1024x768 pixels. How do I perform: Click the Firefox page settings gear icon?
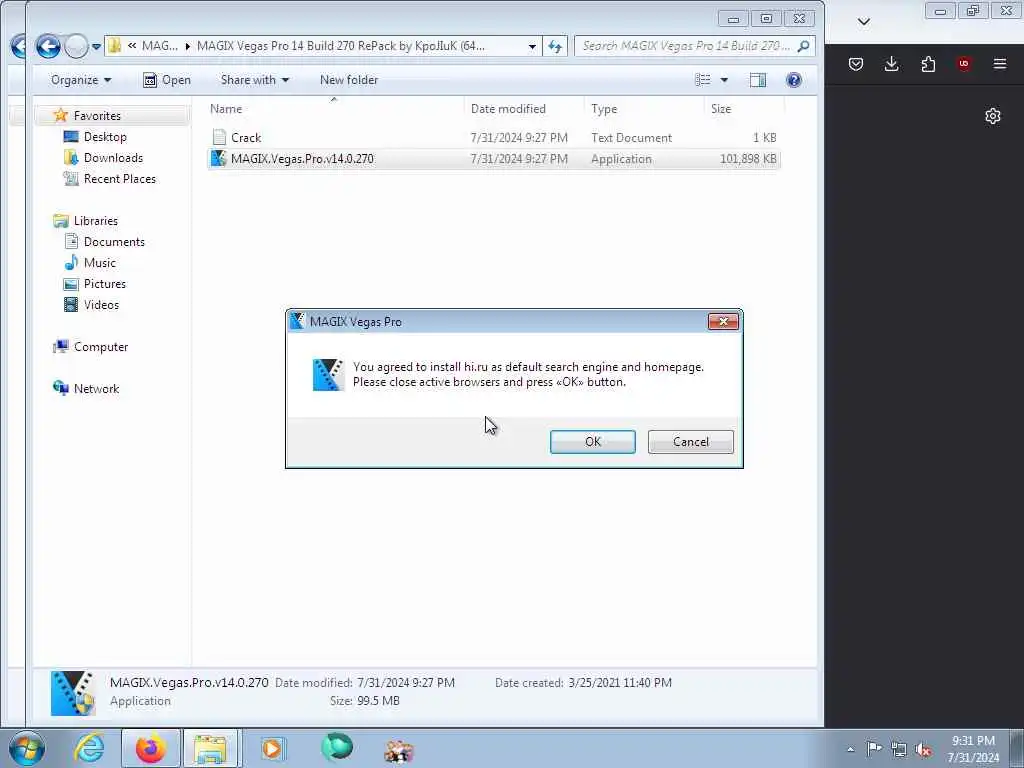(993, 116)
